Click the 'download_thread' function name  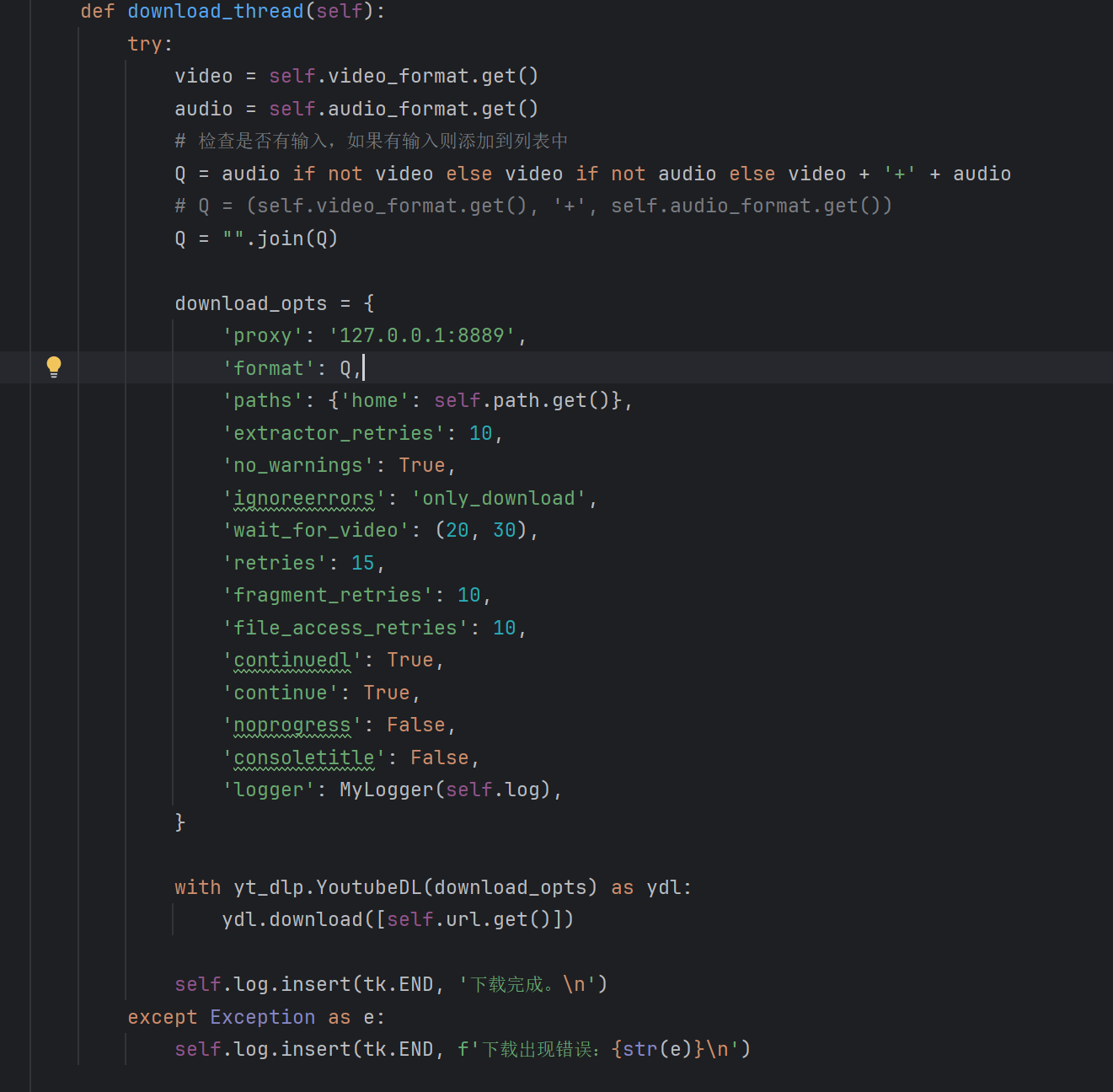click(216, 11)
